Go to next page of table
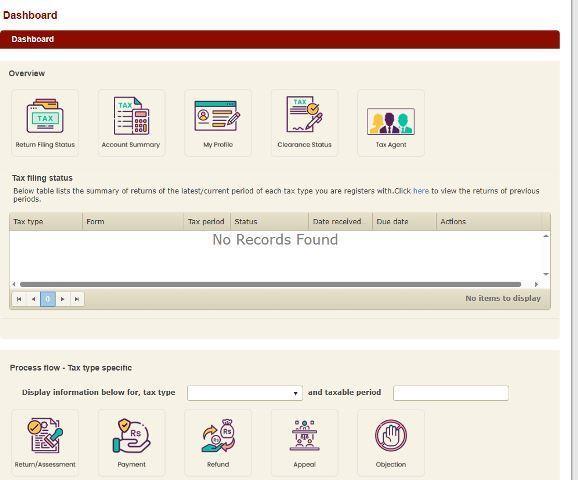 [x=62, y=299]
